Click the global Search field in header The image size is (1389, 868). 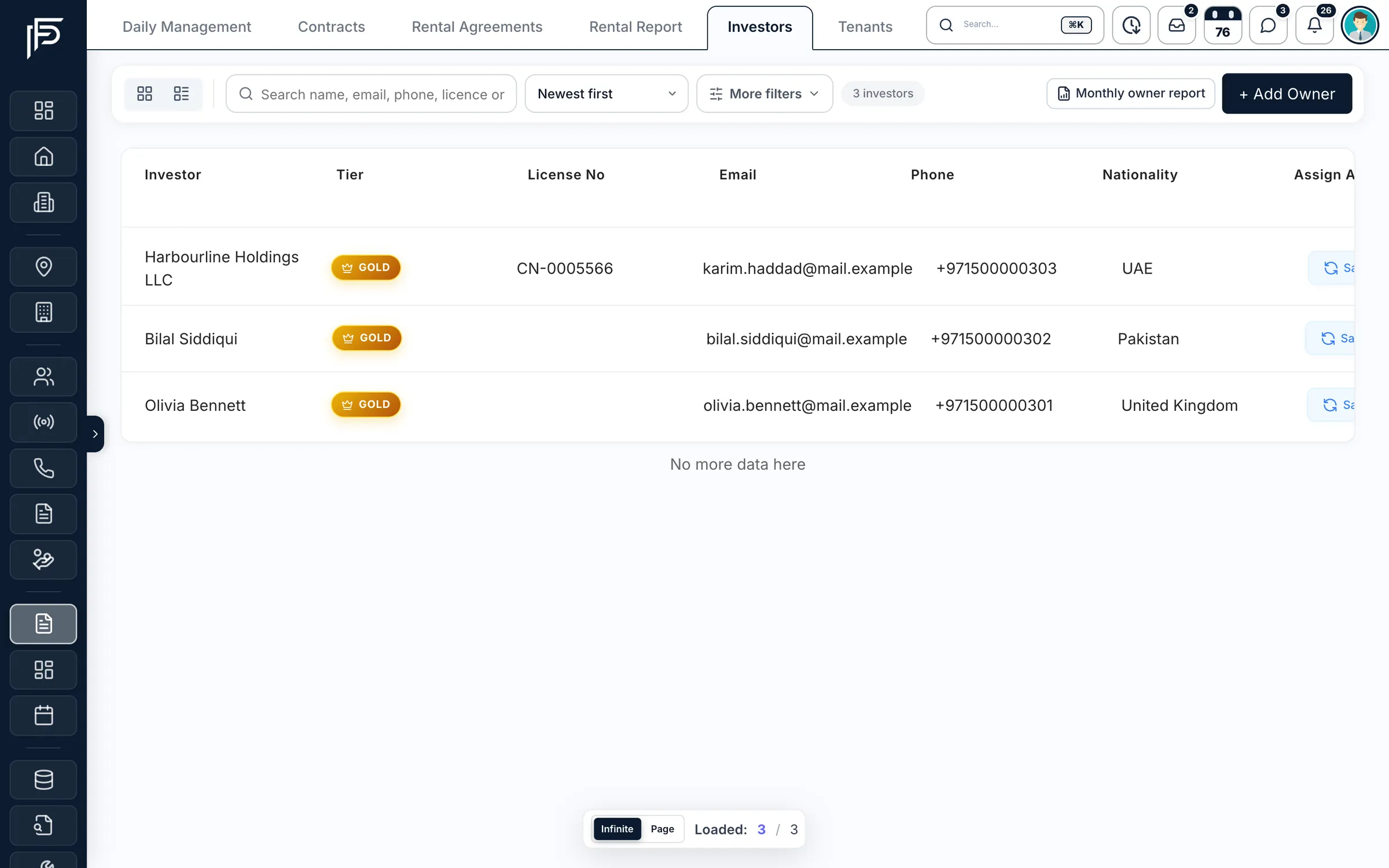click(1015, 25)
